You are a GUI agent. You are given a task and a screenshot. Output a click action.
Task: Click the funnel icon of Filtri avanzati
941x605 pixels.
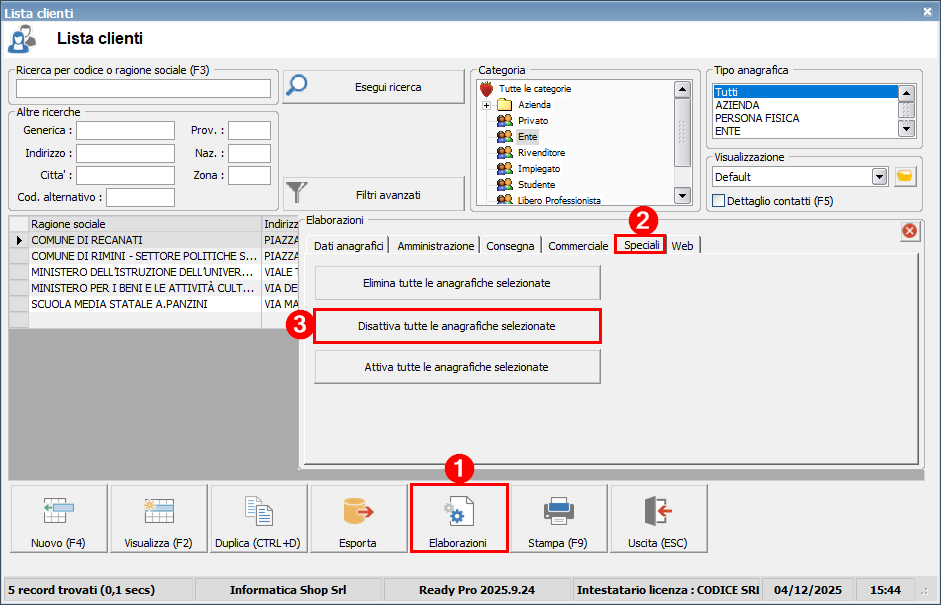coord(296,193)
